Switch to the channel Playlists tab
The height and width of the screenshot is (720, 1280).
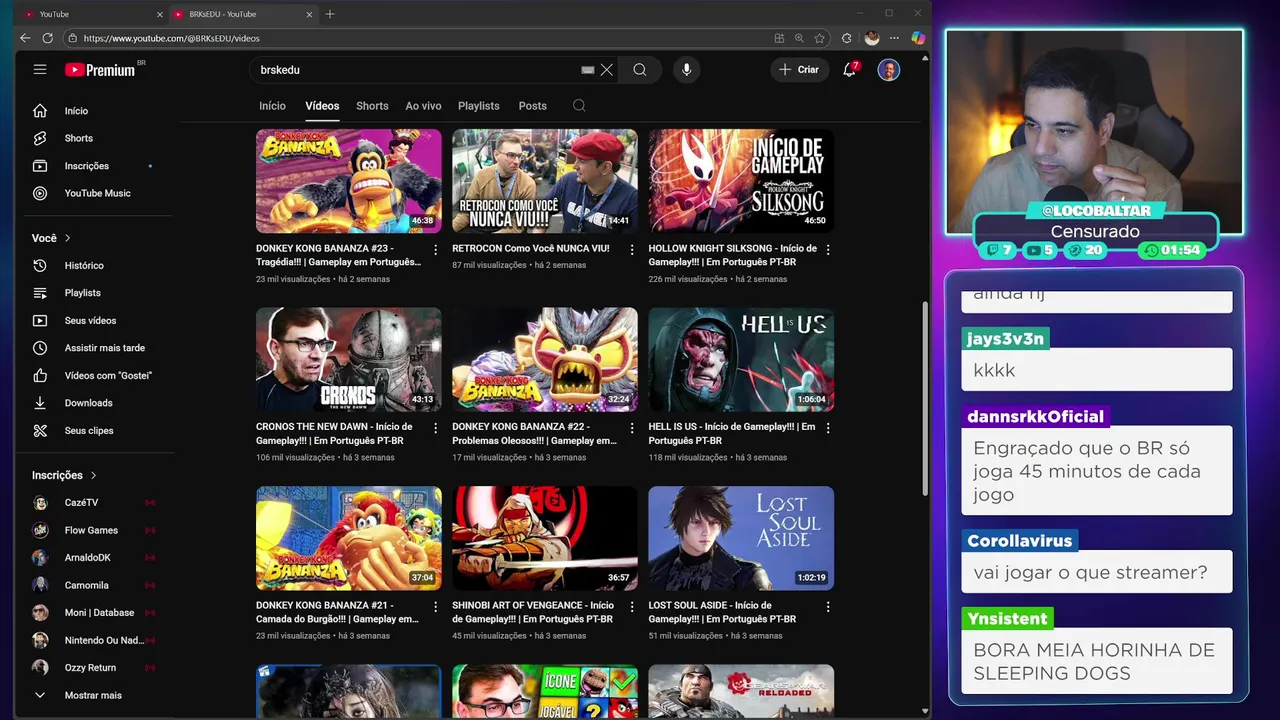(x=479, y=106)
